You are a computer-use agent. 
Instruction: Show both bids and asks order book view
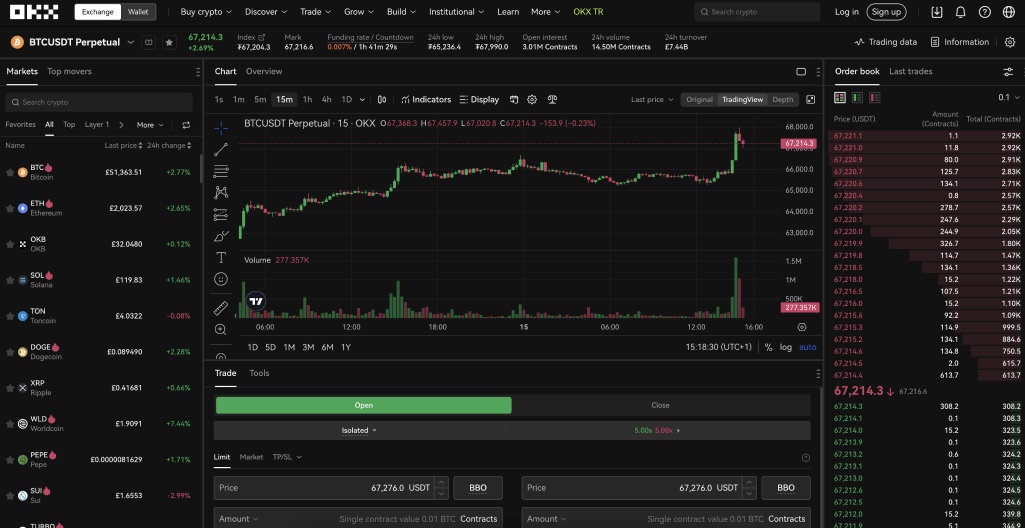point(840,97)
